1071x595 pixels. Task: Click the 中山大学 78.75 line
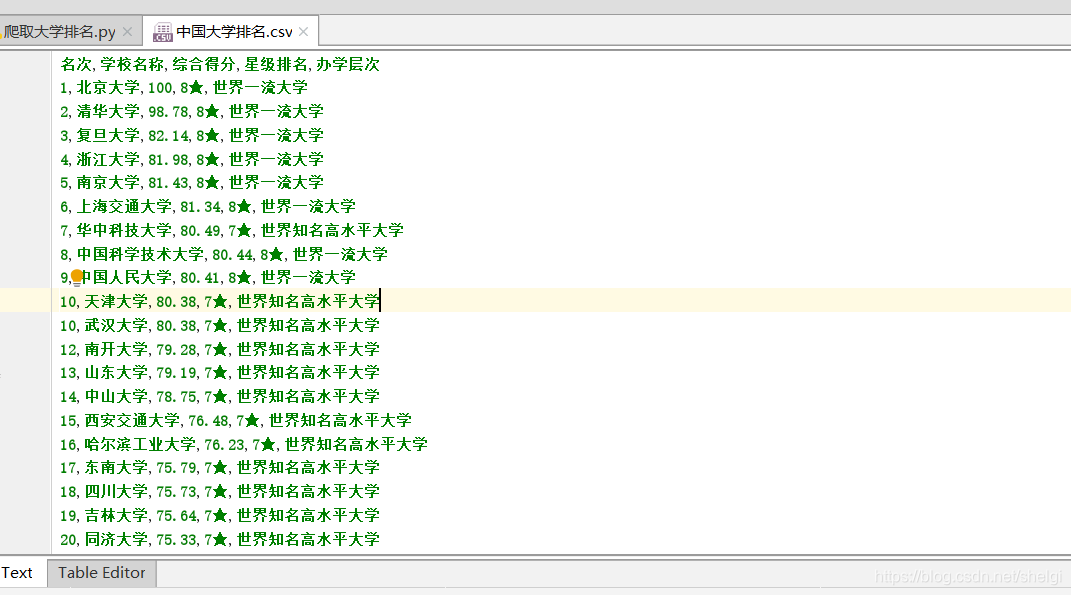[x=220, y=396]
